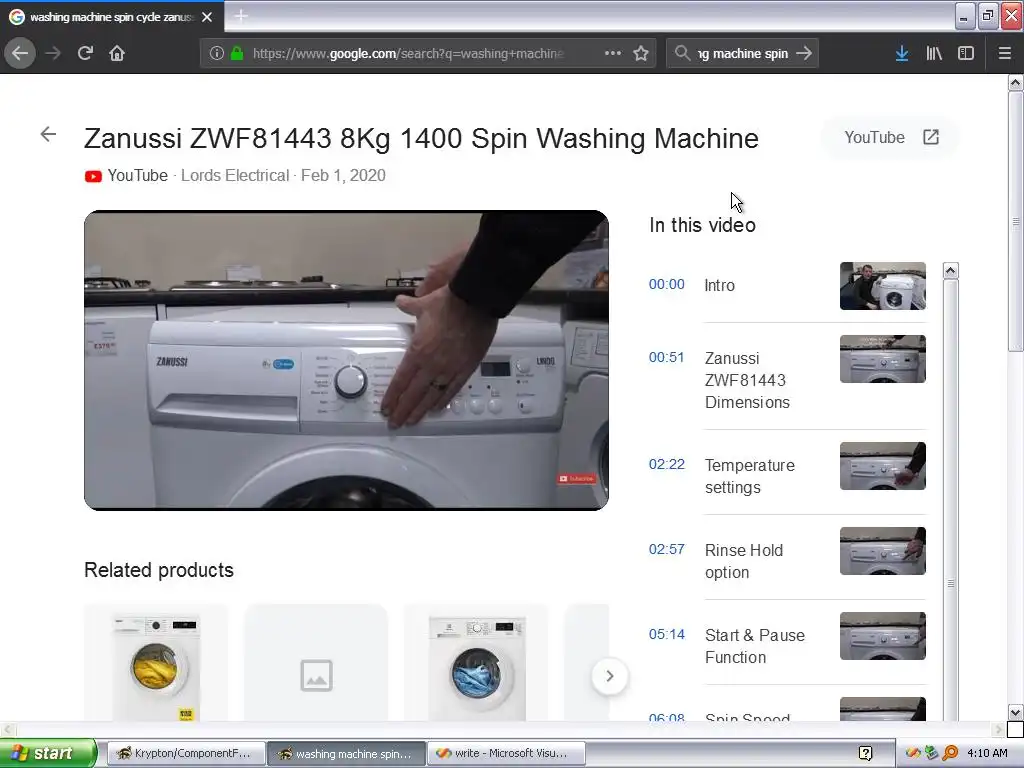
Task: Click the back arrow beside video title
Action: click(48, 135)
